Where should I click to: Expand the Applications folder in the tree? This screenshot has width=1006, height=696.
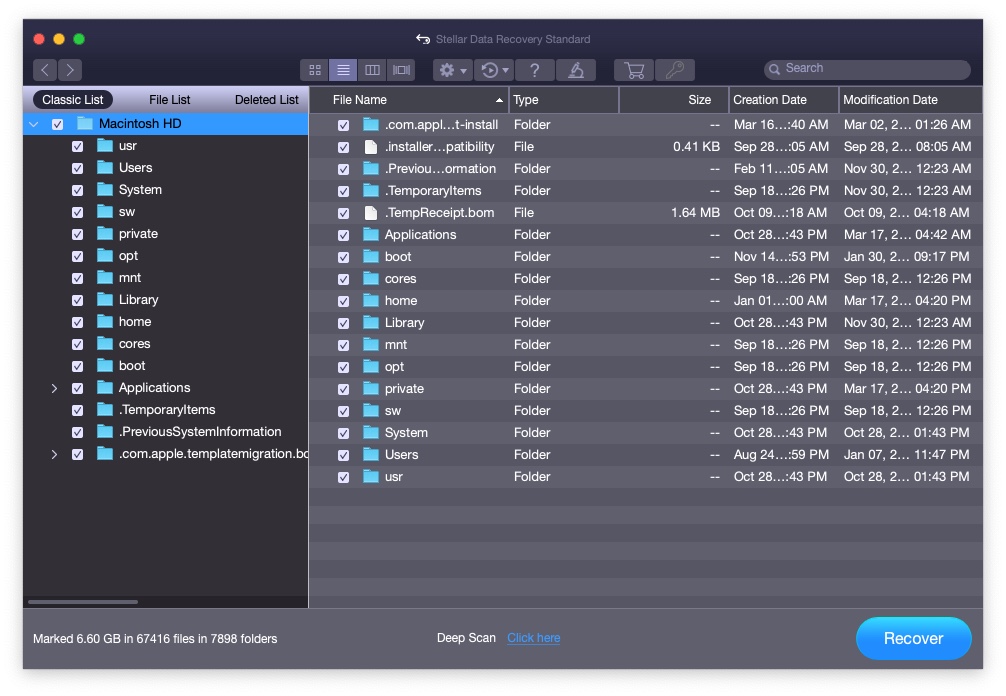(x=55, y=388)
